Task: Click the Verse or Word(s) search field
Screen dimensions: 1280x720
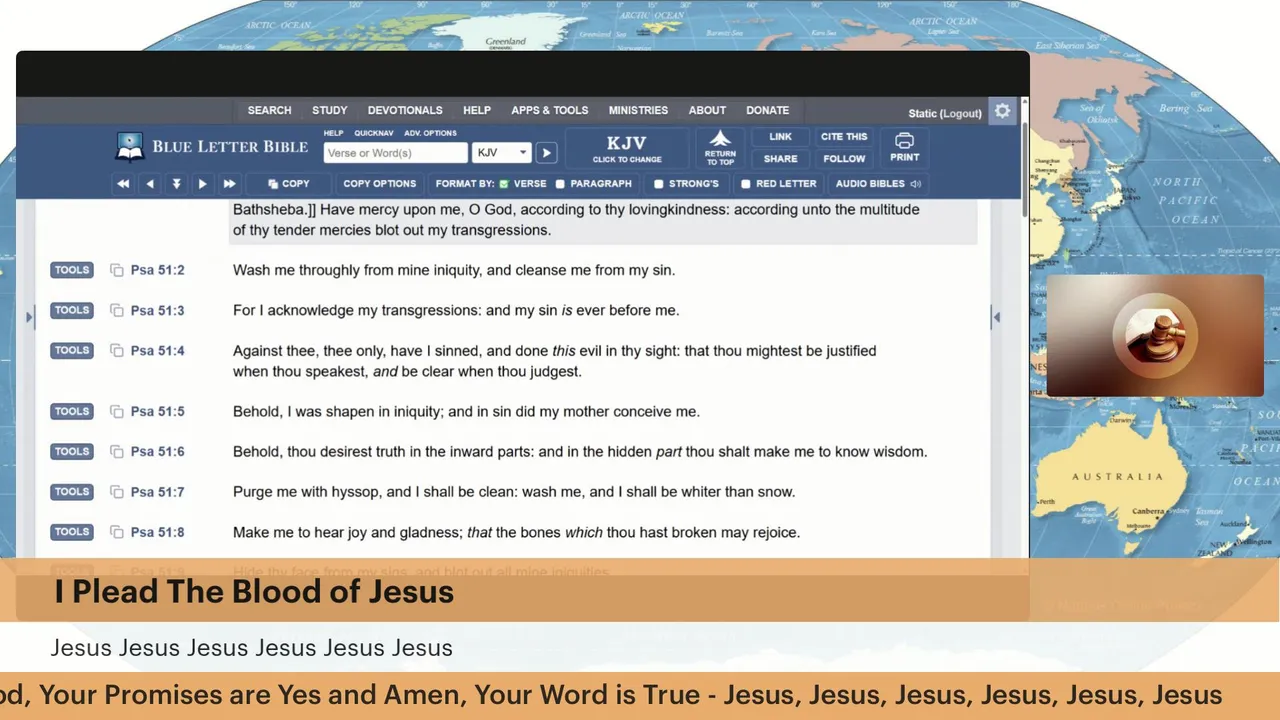Action: (x=395, y=153)
